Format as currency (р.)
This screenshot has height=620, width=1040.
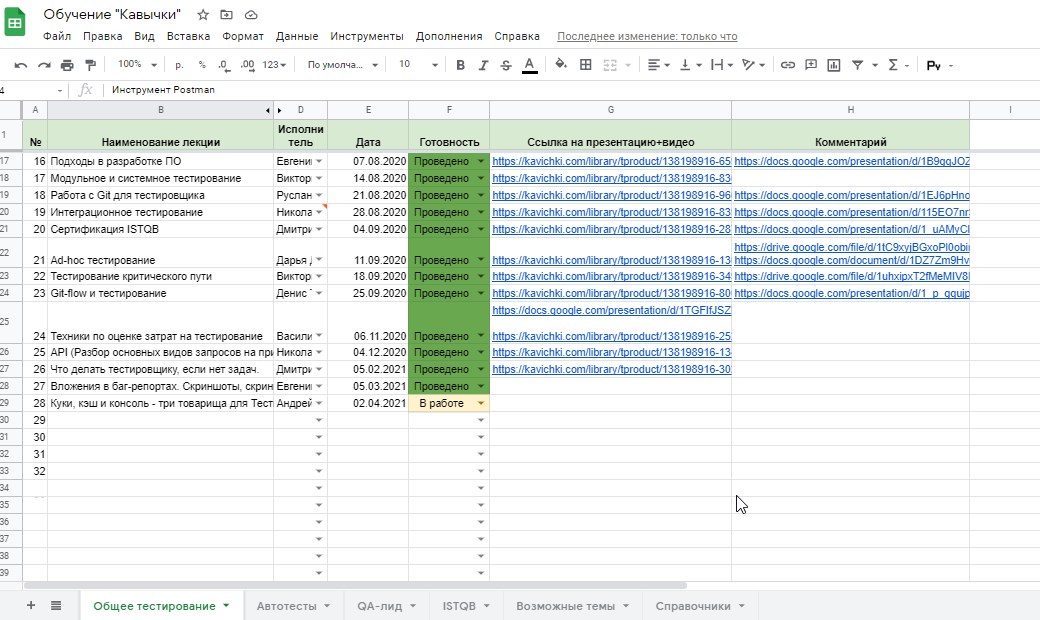coord(179,65)
